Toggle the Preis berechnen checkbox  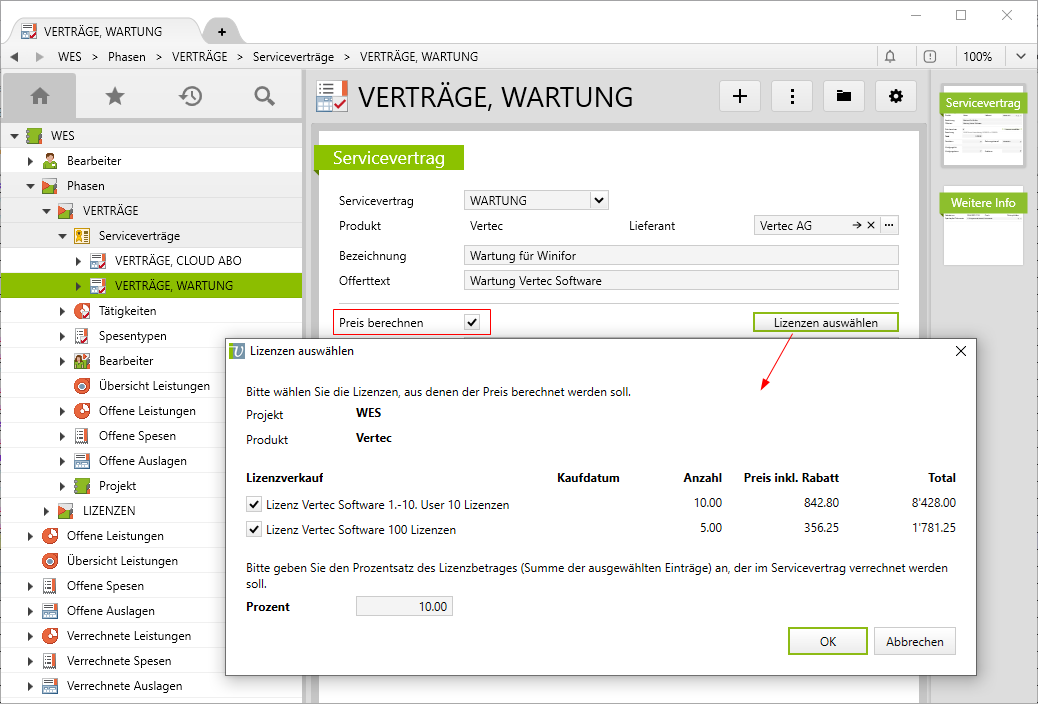tap(472, 323)
